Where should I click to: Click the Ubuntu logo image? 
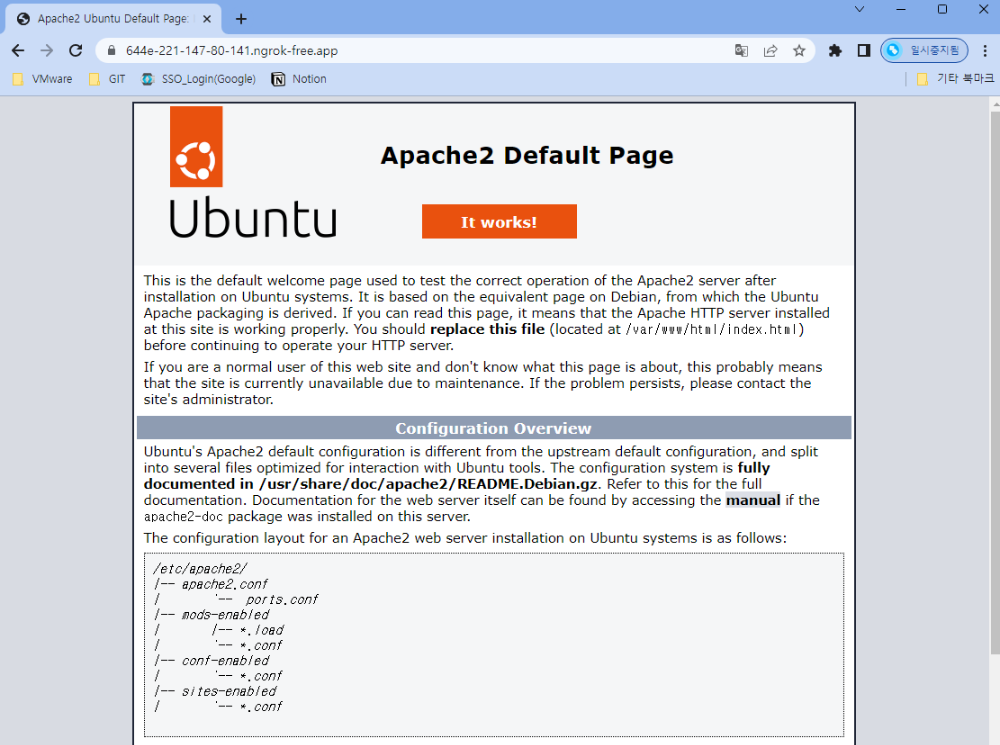[253, 172]
